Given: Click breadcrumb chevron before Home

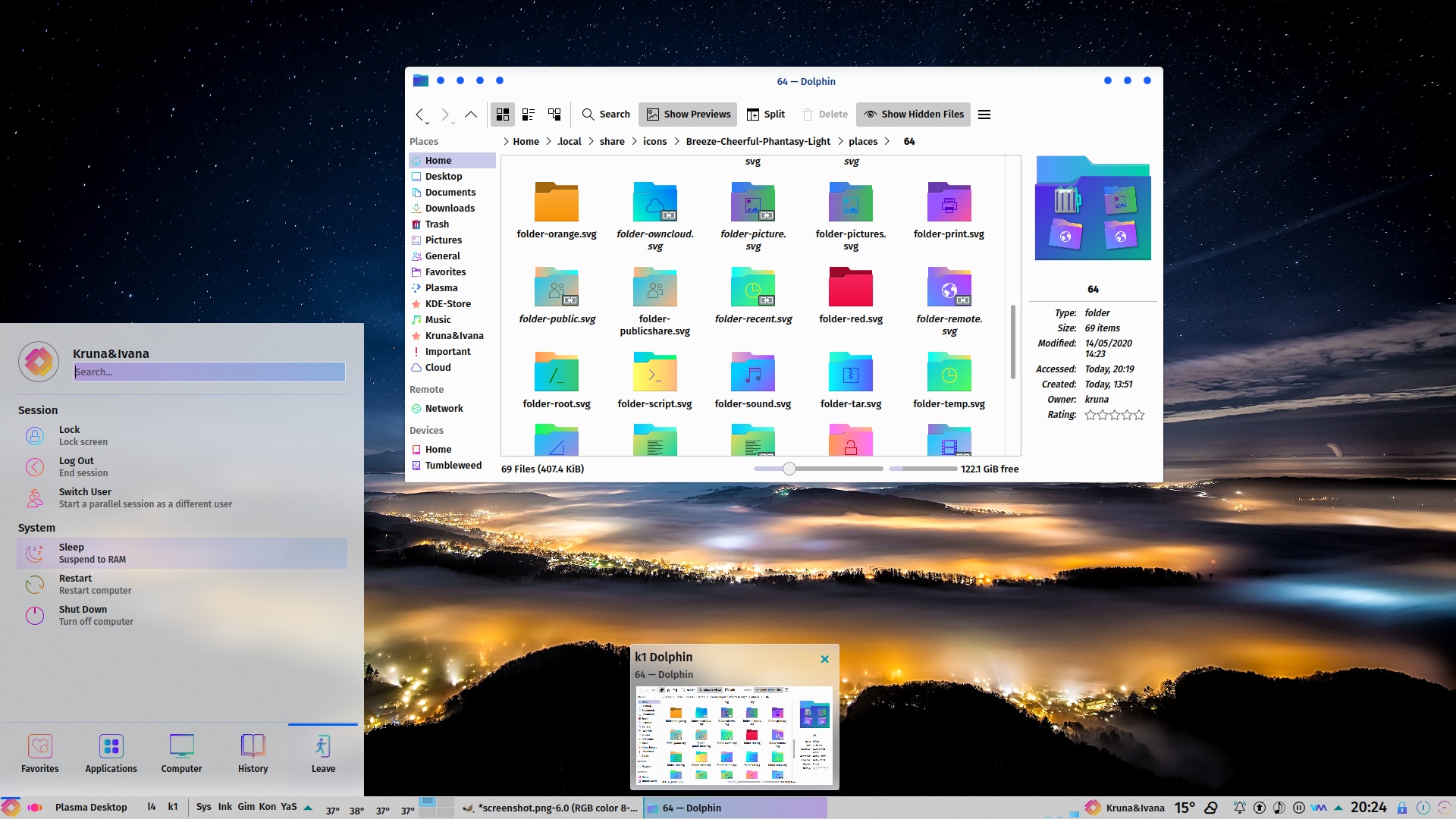Looking at the screenshot, I should (506, 142).
